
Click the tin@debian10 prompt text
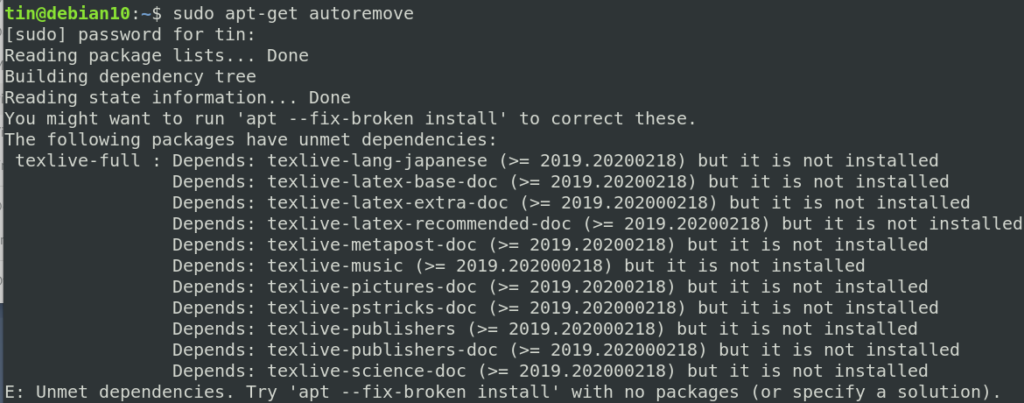click(68, 13)
